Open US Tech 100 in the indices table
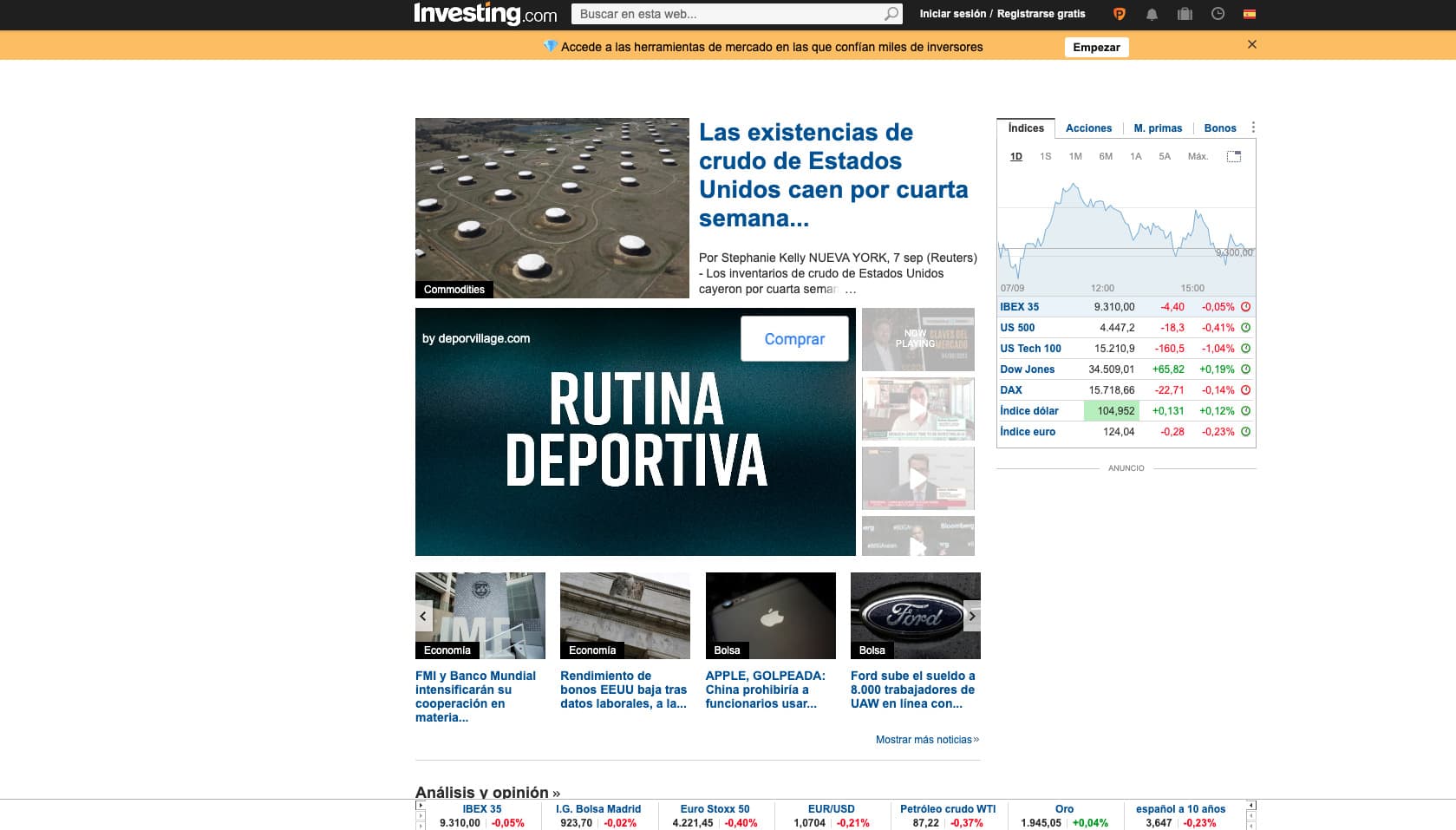The image size is (1456, 830). pos(1030,349)
